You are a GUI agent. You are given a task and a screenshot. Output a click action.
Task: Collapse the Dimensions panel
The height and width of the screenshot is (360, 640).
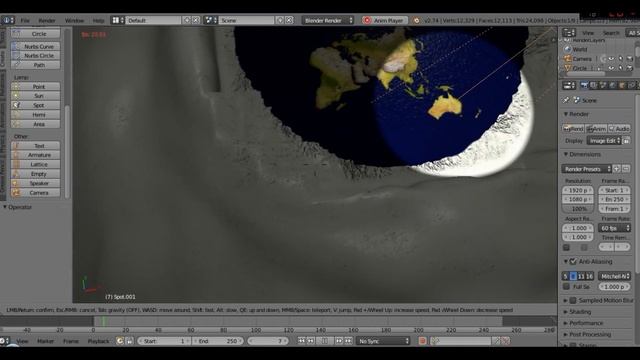(x=566, y=154)
